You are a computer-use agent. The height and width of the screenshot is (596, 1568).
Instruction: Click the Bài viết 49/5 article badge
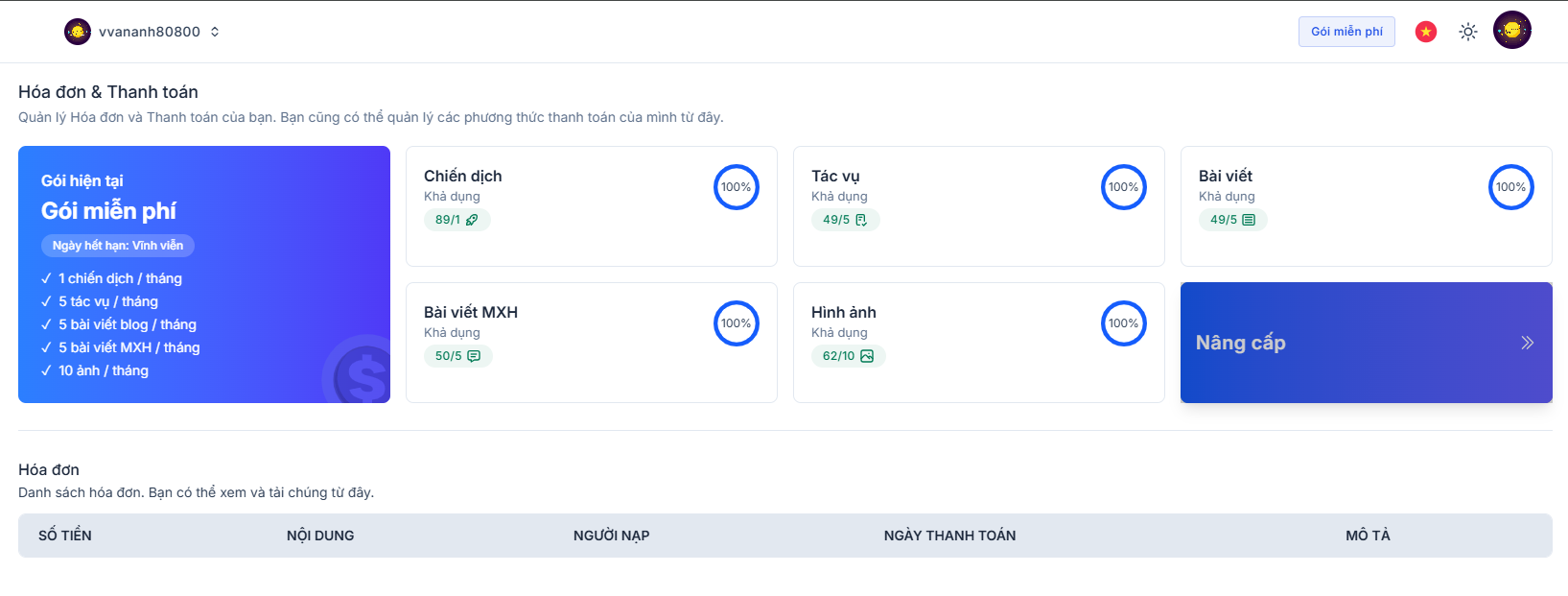[1232, 220]
